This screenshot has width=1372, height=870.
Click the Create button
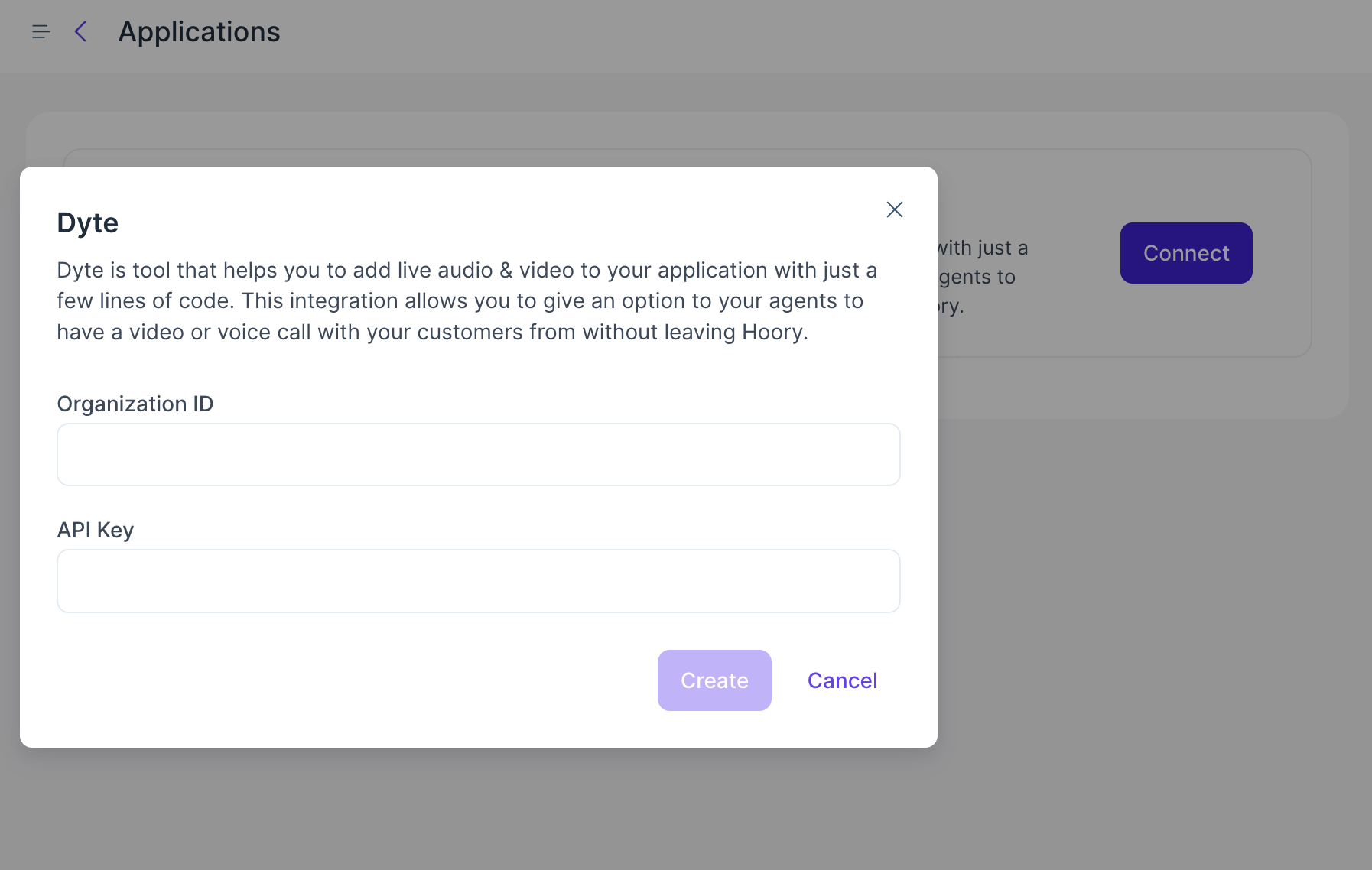pyautogui.click(x=714, y=680)
